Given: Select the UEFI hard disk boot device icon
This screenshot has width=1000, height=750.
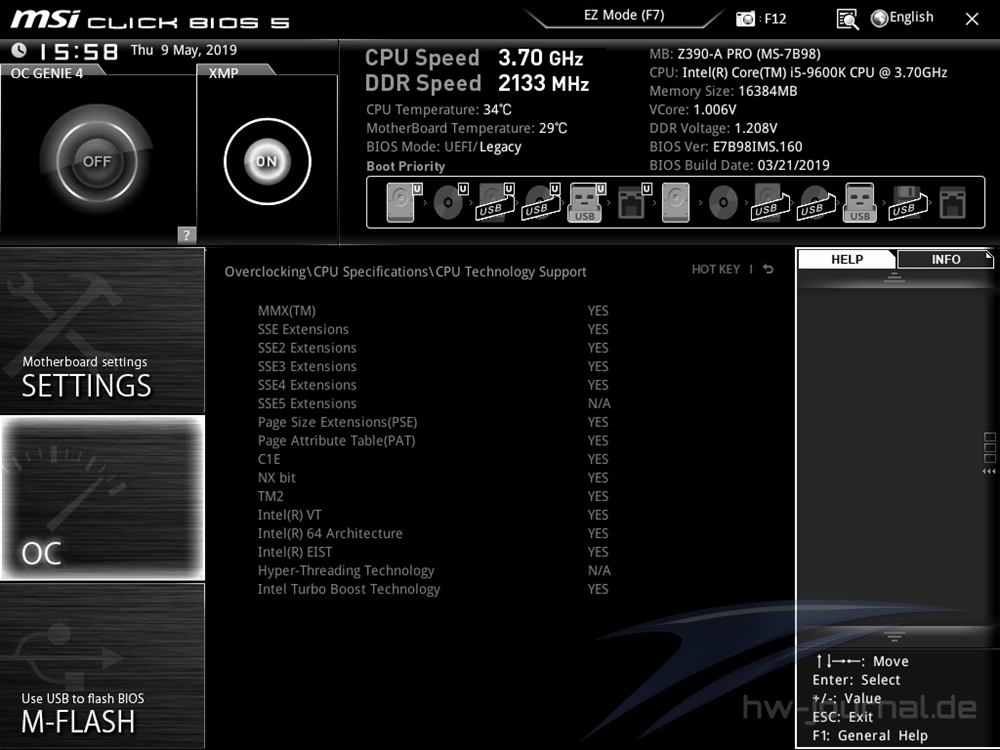Looking at the screenshot, I should (404, 202).
